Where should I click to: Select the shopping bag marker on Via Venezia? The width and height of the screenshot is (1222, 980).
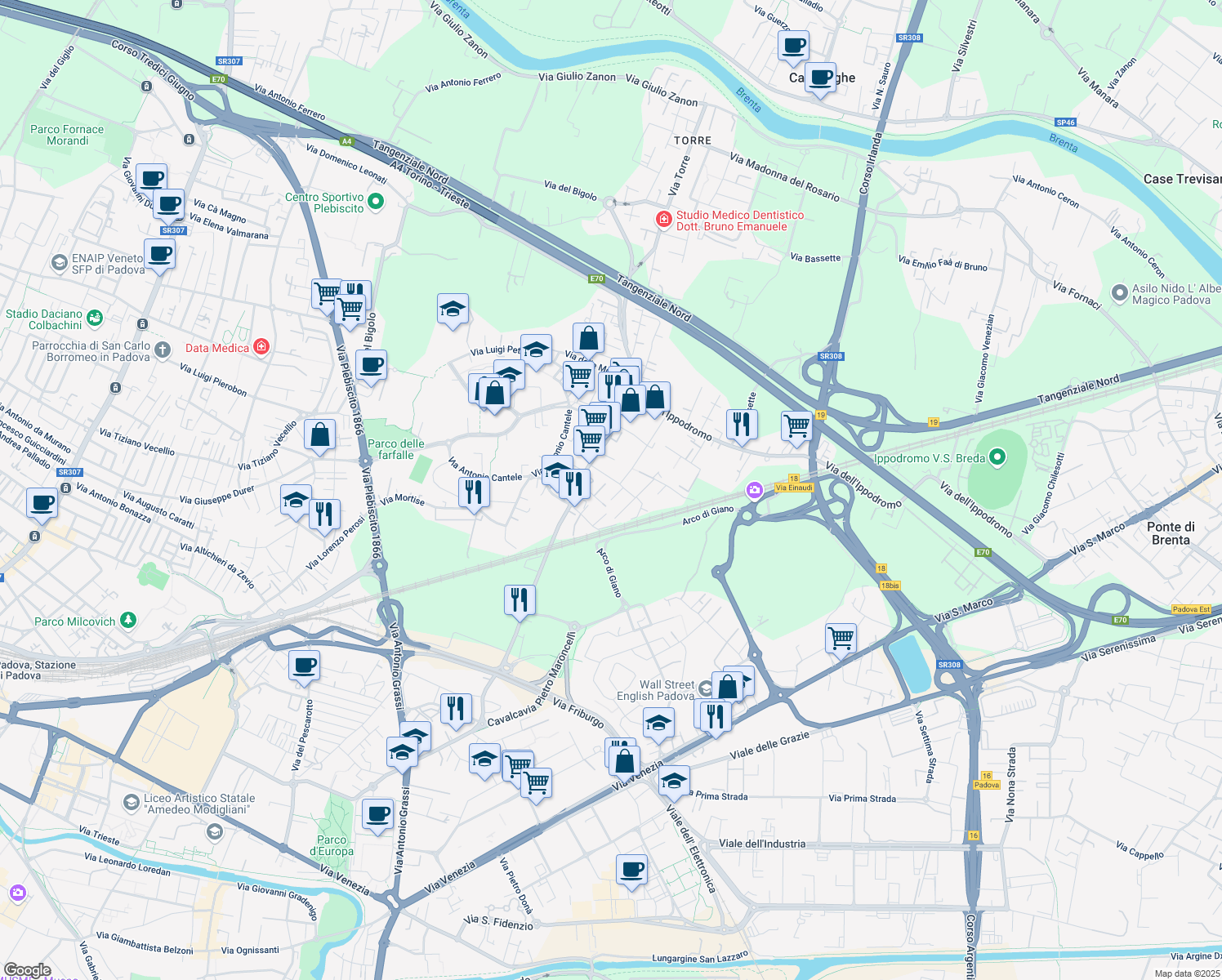coord(624,761)
